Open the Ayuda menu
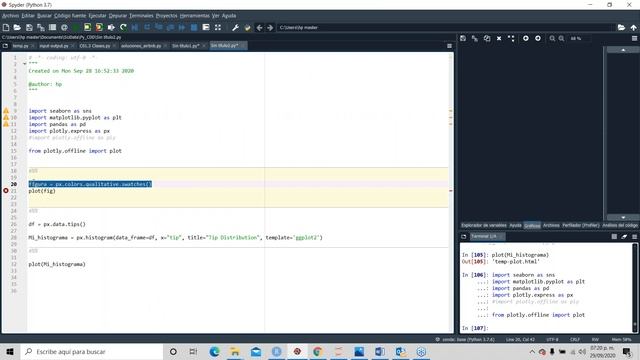Viewport: 640px width, 360px height. [x=229, y=16]
